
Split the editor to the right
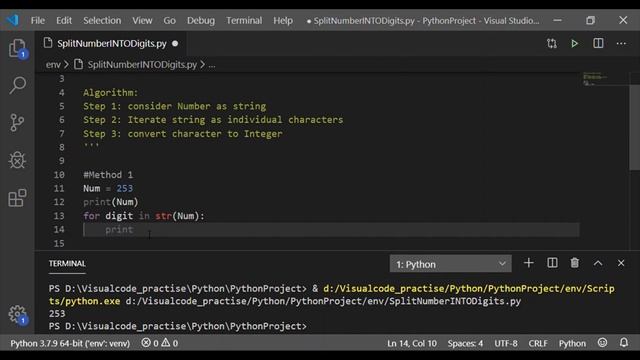pos(598,43)
